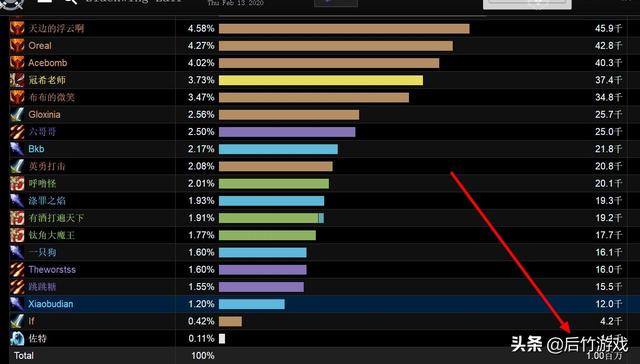The width and height of the screenshot is (640, 364).
Task: Click the blue bar in 涤罪之焰 row
Action: coord(271,201)
